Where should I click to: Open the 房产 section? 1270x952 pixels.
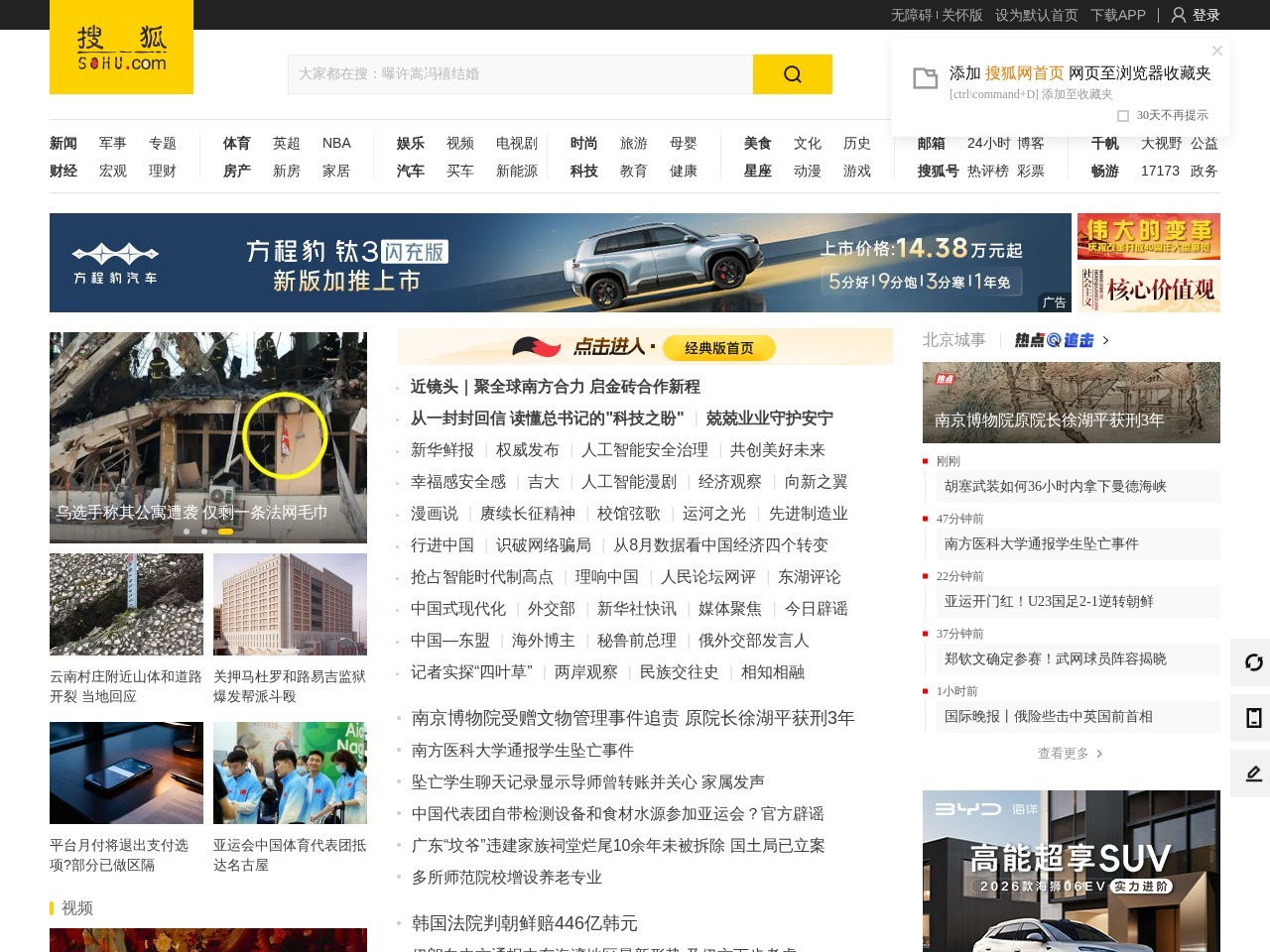click(x=237, y=171)
